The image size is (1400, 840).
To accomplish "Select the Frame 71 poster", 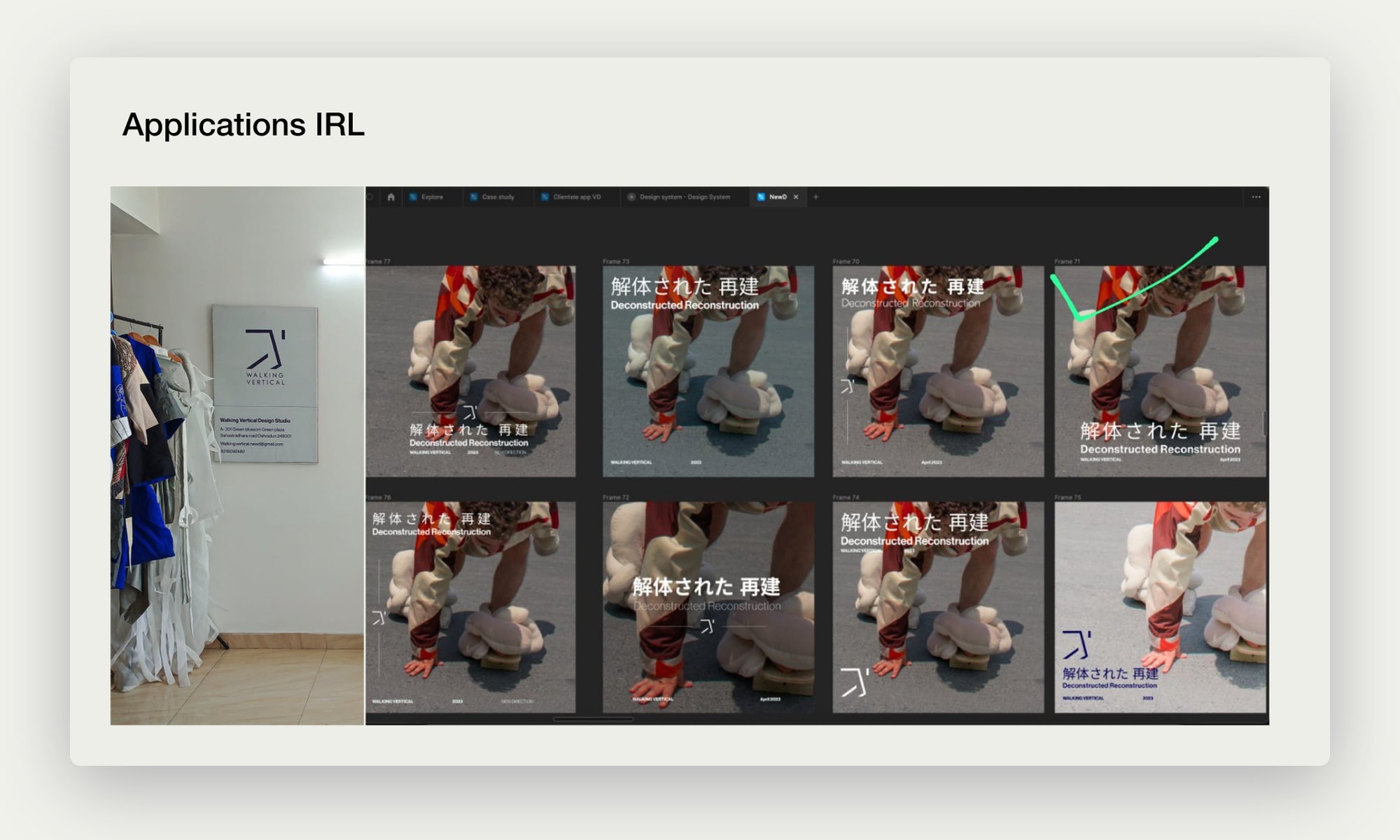I will [x=1160, y=371].
